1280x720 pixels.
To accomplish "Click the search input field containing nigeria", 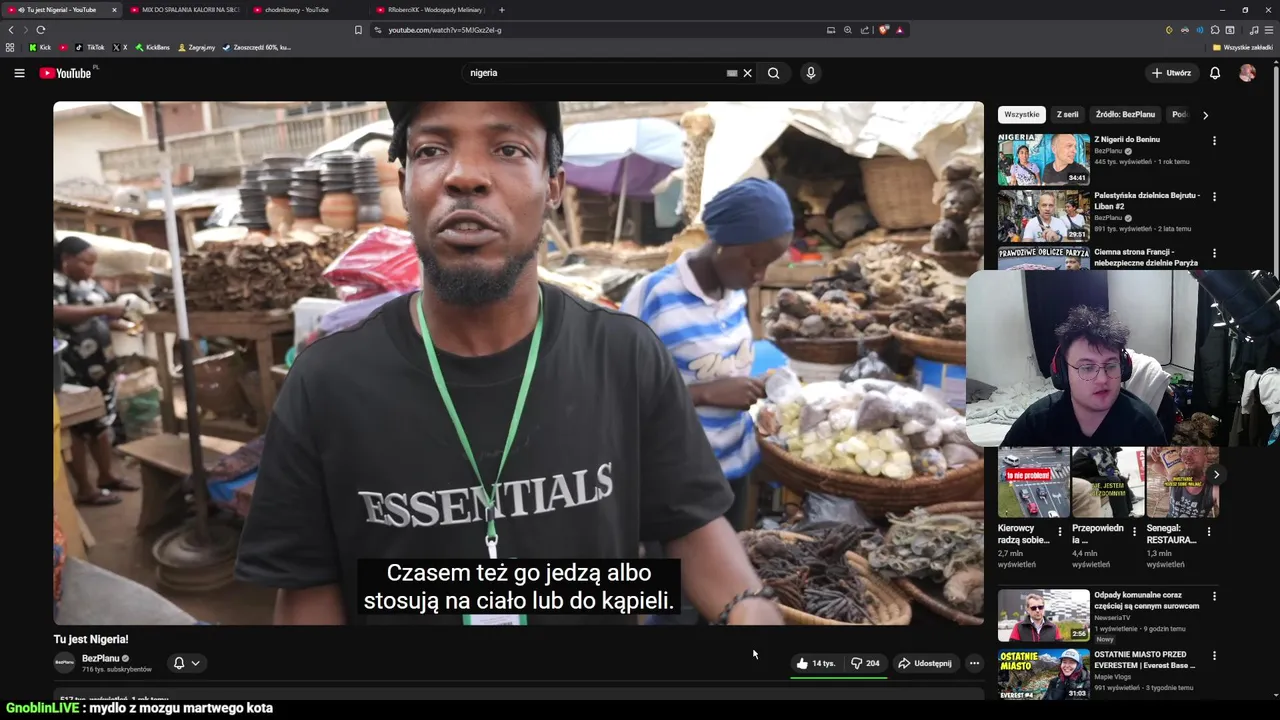I will pos(595,73).
